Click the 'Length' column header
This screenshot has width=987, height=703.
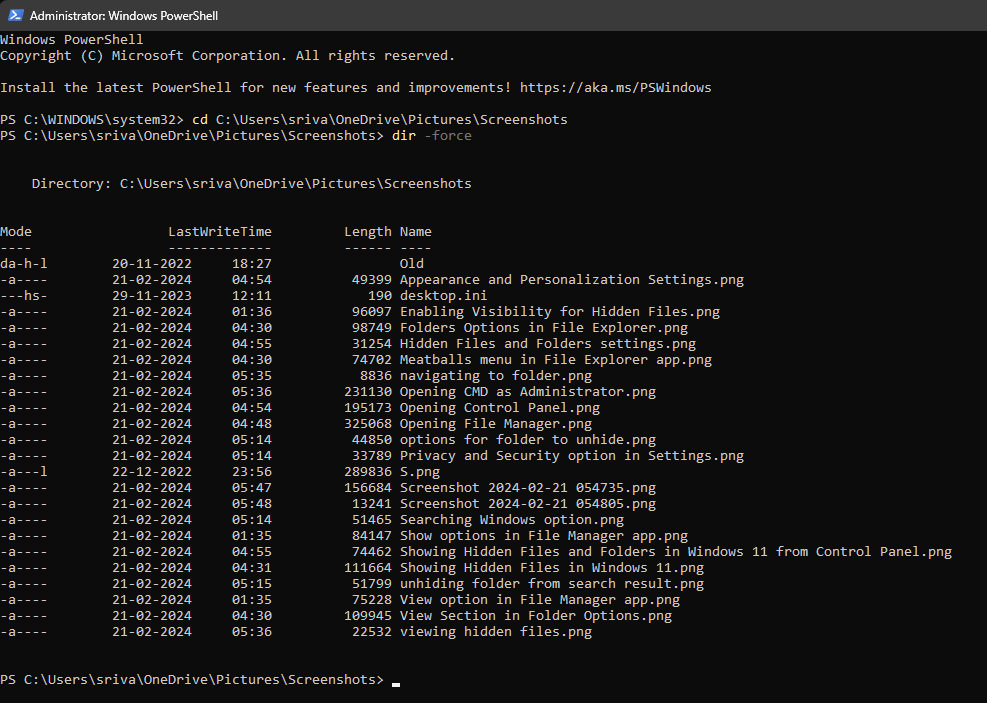367,232
